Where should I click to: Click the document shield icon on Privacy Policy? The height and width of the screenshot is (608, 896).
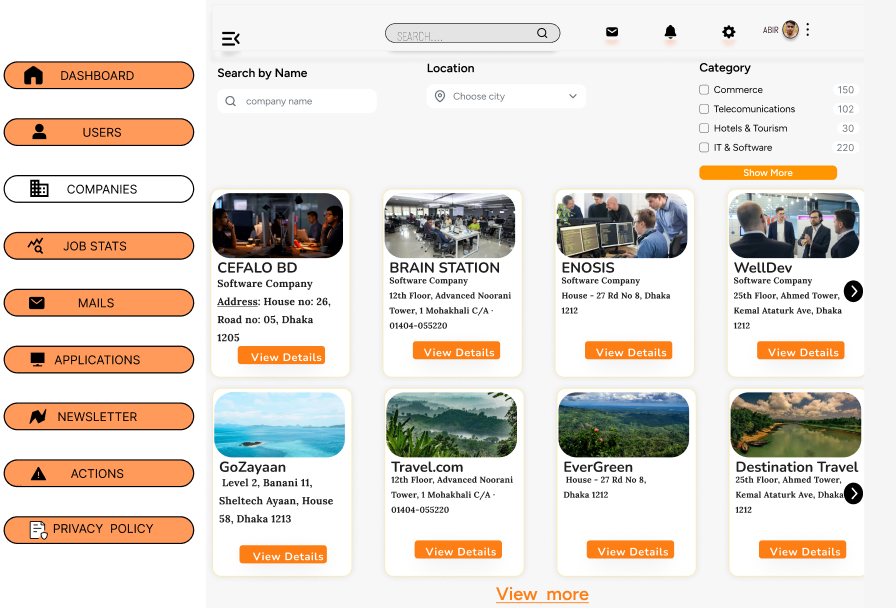pyautogui.click(x=38, y=530)
